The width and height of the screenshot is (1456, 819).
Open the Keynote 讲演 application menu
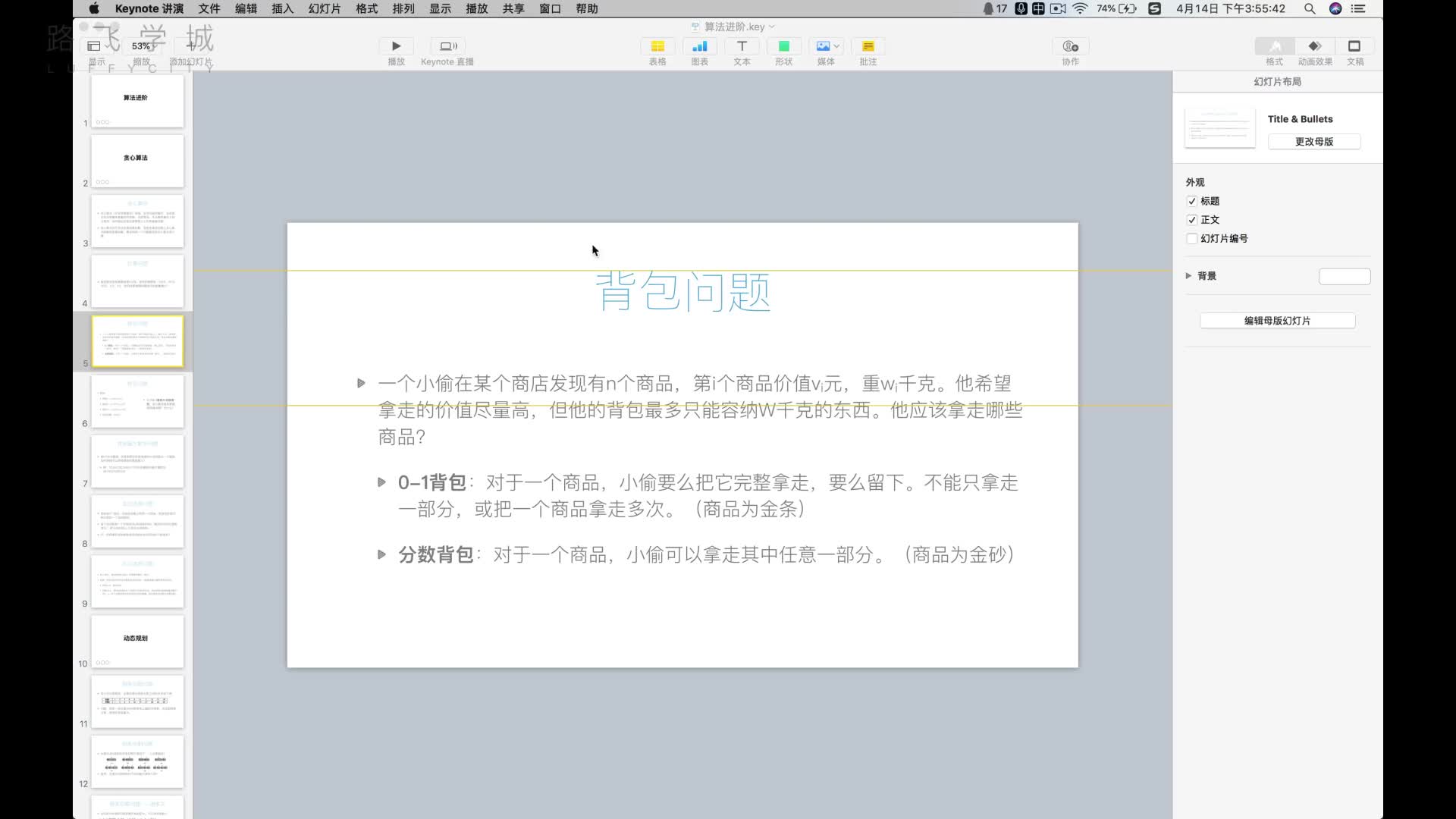click(149, 8)
